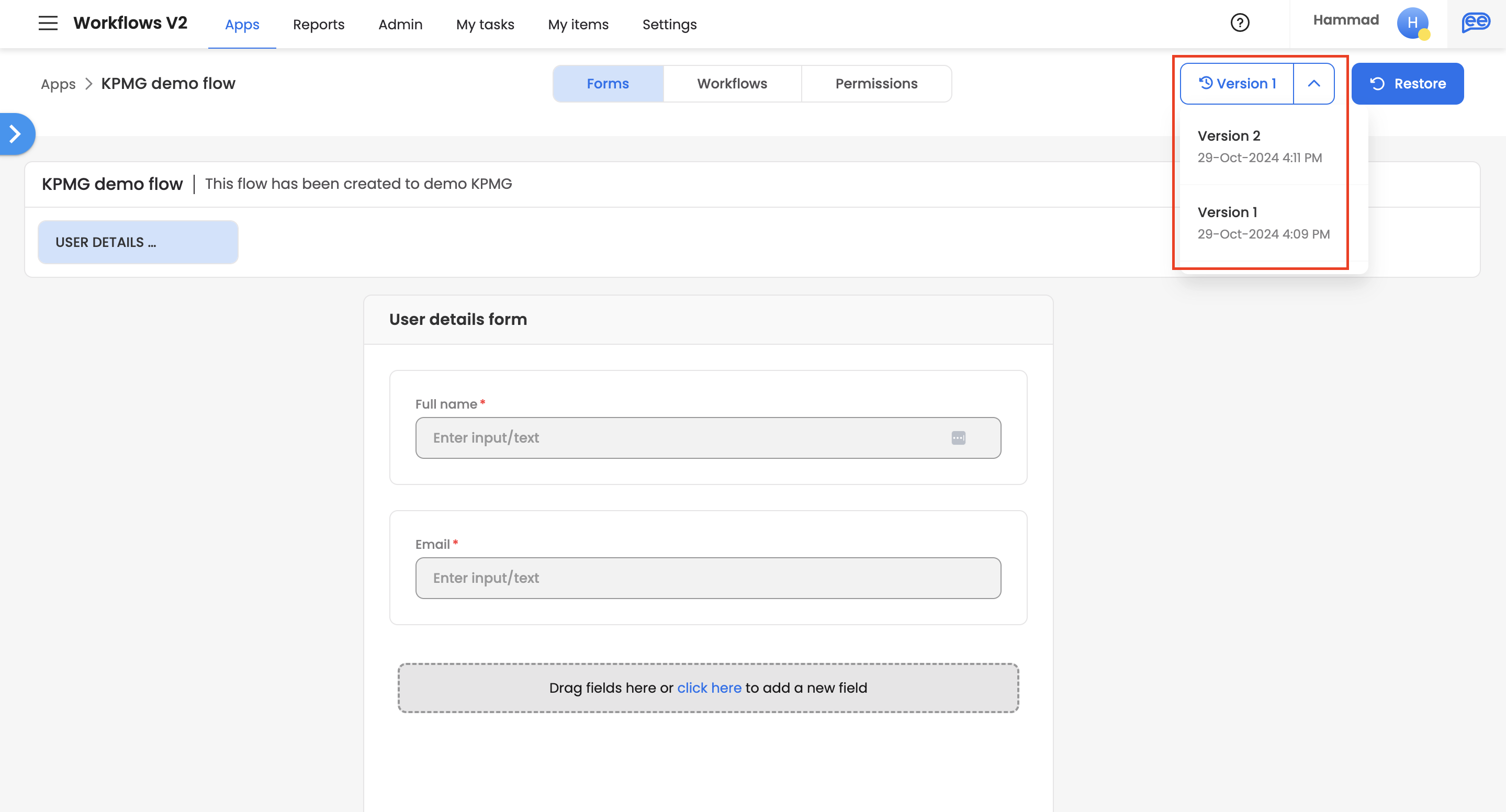The height and width of the screenshot is (812, 1506).
Task: Select Version 1 dated 4:09 PM
Action: 1263,223
